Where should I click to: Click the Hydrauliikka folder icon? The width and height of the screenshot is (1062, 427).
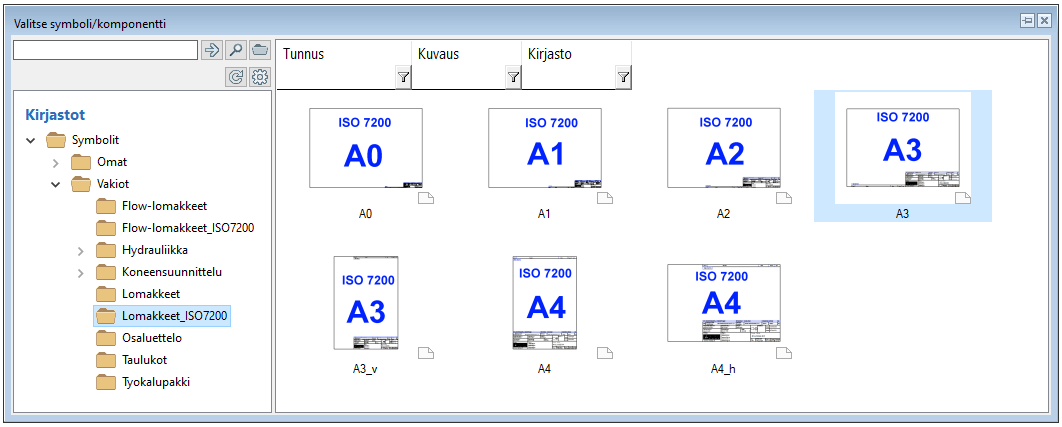point(106,250)
